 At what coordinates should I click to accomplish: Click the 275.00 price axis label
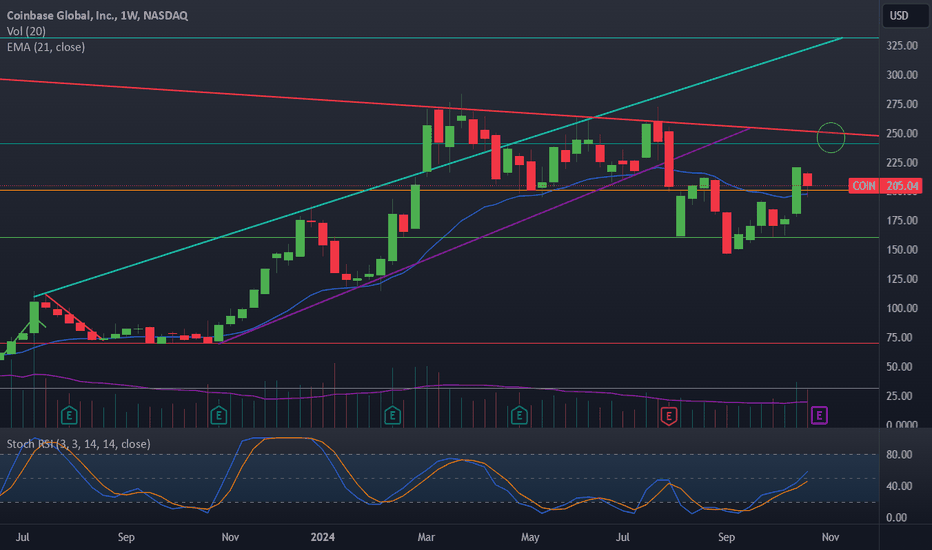pos(902,104)
